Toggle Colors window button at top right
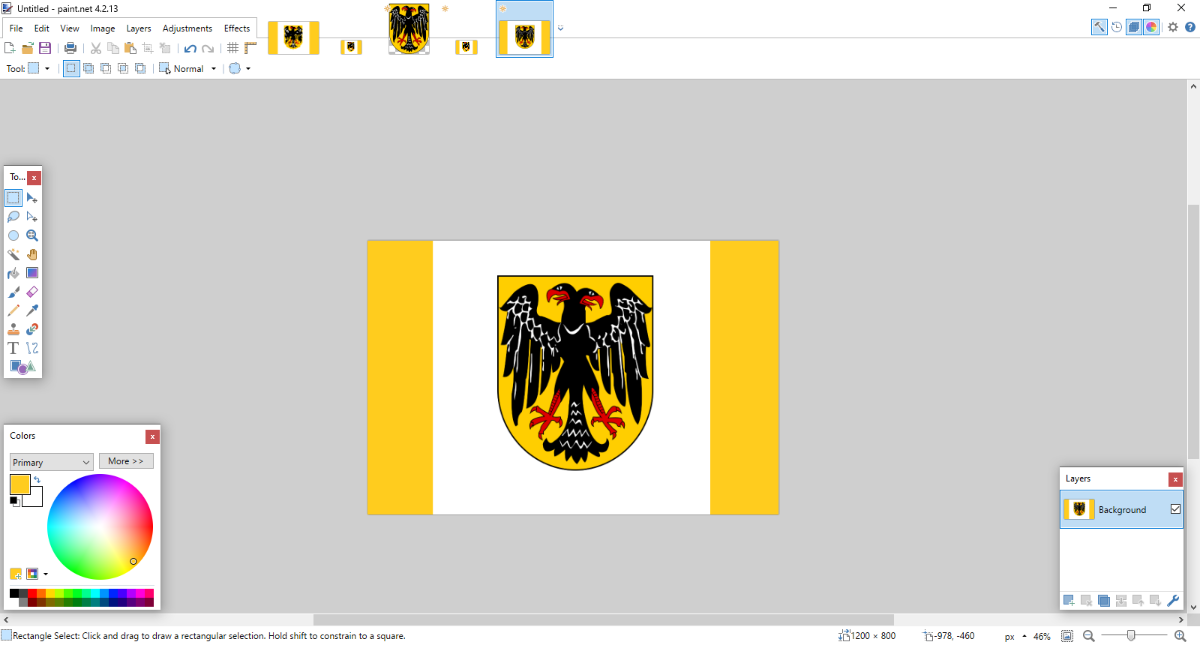 [1152, 27]
